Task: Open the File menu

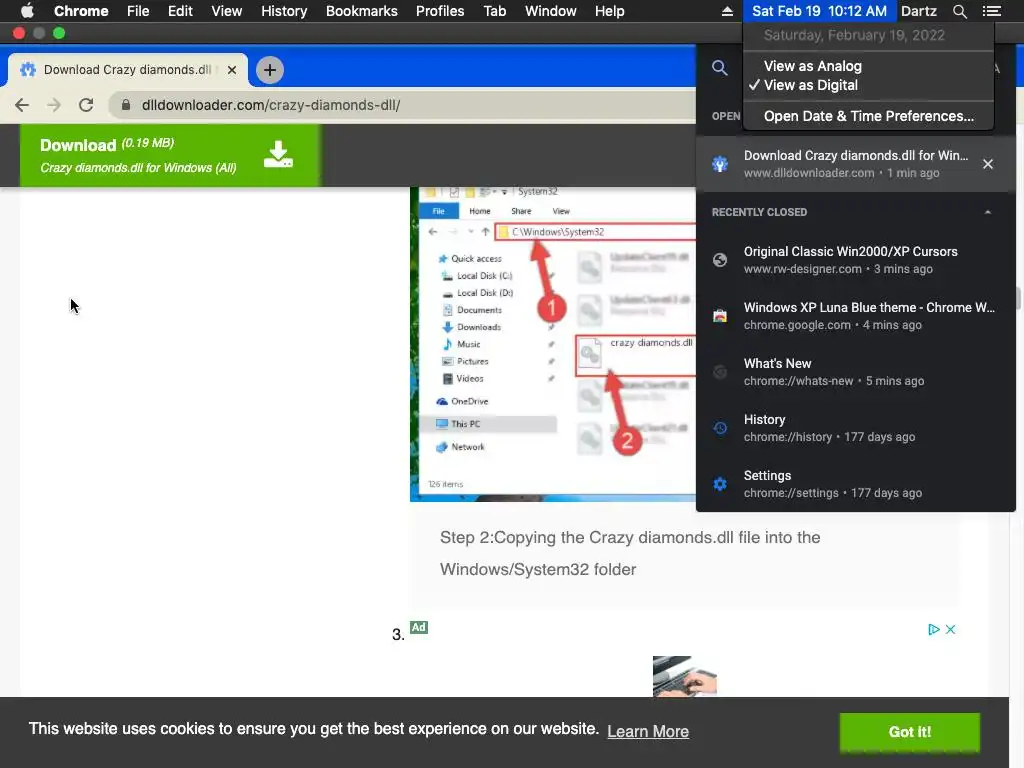Action: [x=138, y=11]
